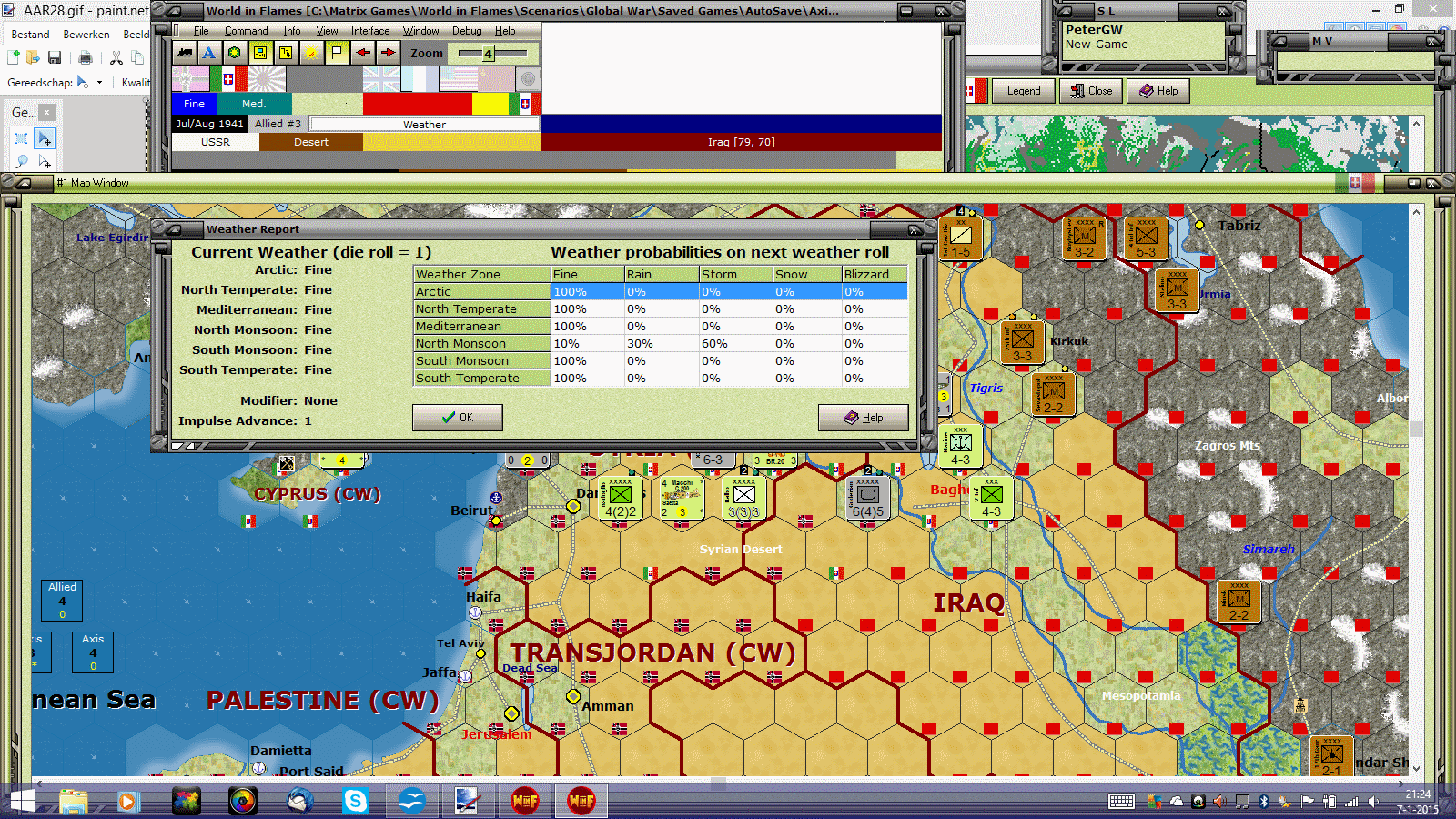Click the Weather phase field

(x=424, y=124)
